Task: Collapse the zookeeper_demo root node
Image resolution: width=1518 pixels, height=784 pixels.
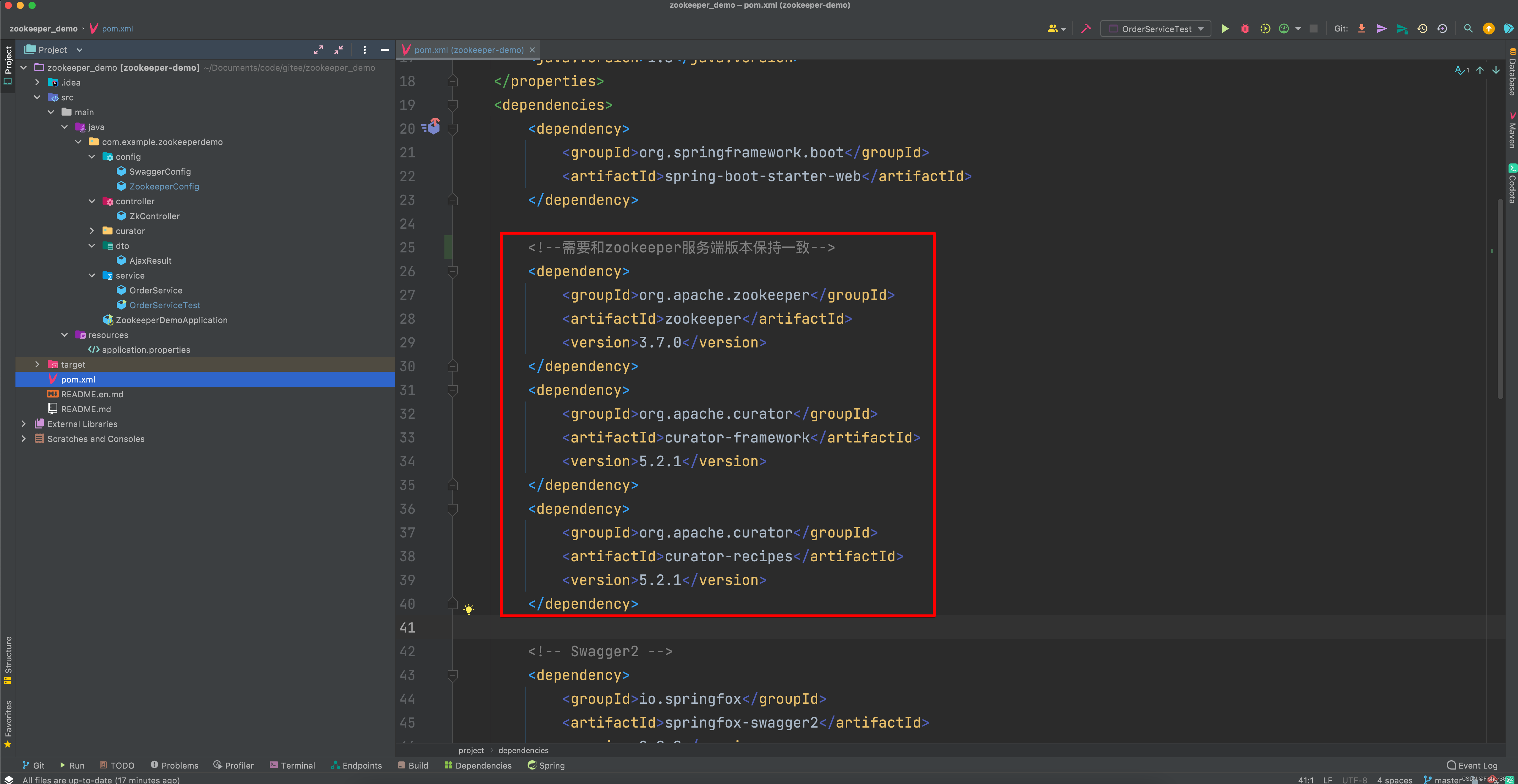Action: click(23, 68)
